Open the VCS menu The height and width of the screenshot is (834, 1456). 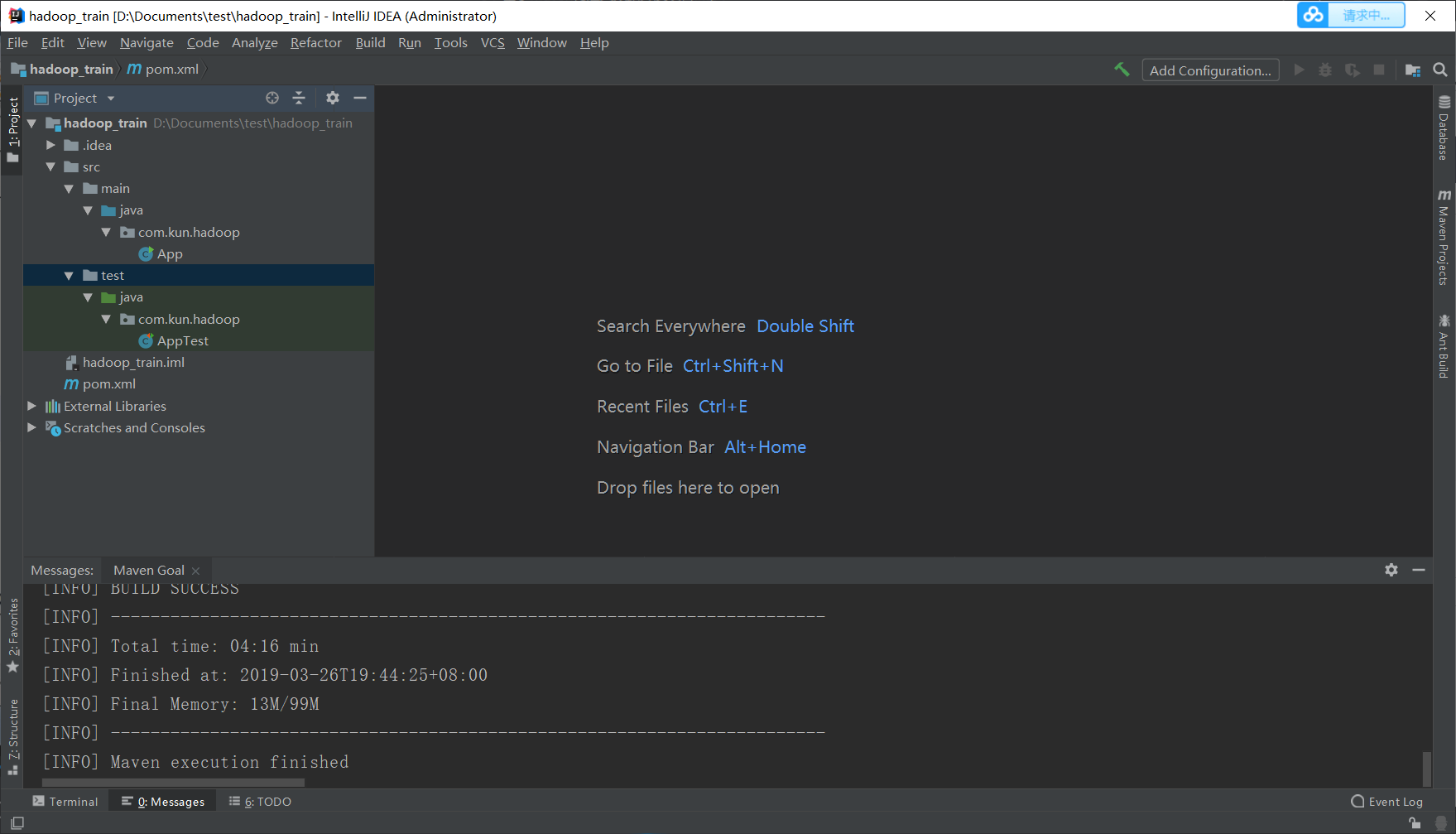pyautogui.click(x=493, y=43)
